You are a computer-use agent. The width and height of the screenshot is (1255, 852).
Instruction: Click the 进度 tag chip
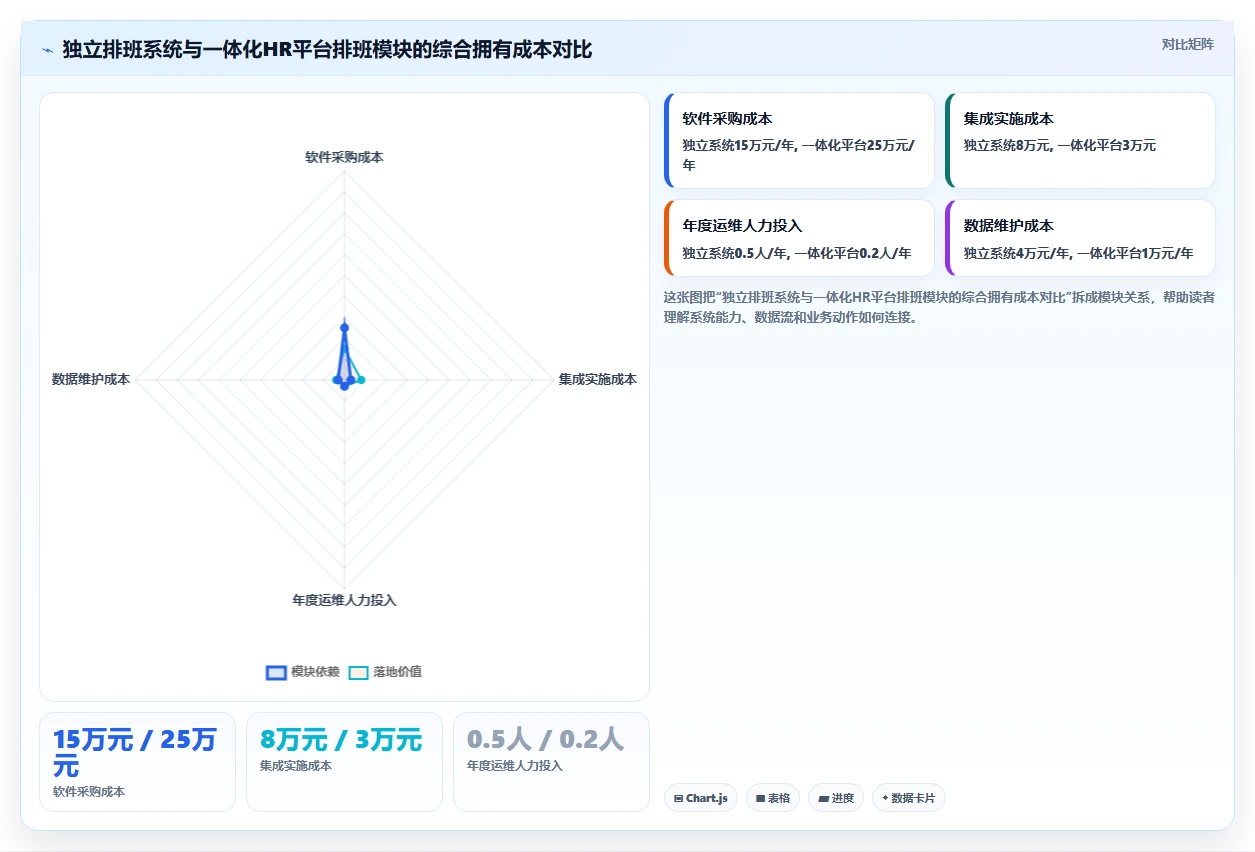pos(836,798)
